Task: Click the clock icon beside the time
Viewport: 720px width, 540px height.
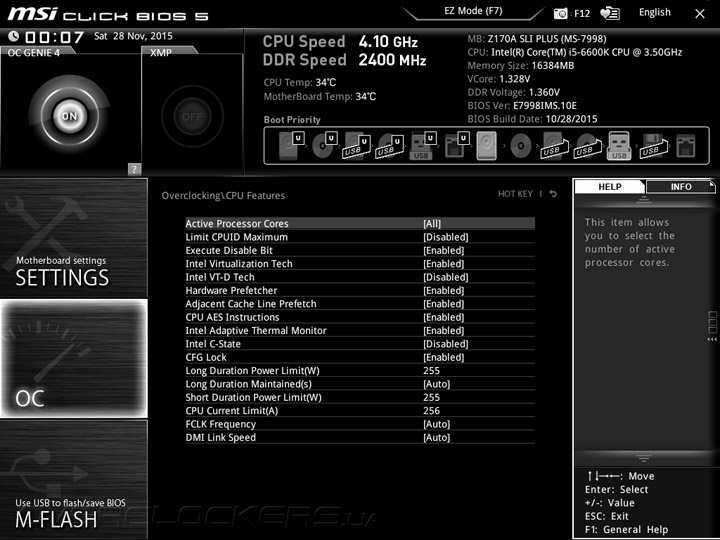Action: pos(13,36)
